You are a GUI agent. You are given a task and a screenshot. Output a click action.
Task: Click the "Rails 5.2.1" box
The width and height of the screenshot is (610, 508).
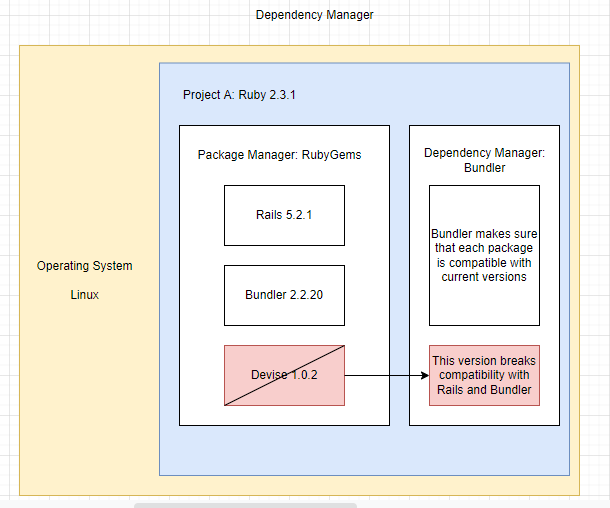[284, 215]
